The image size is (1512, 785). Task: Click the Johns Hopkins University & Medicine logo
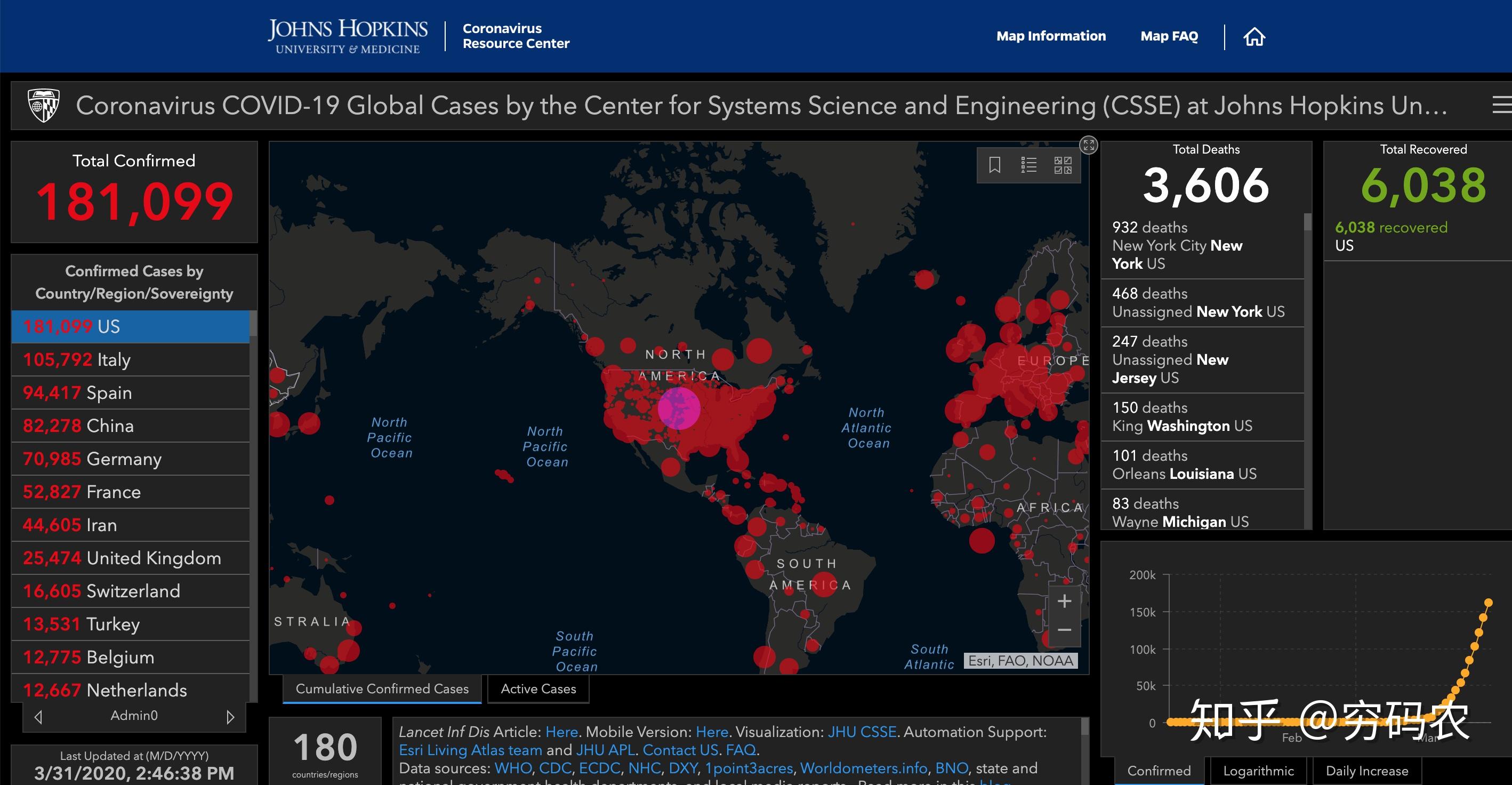pos(348,36)
